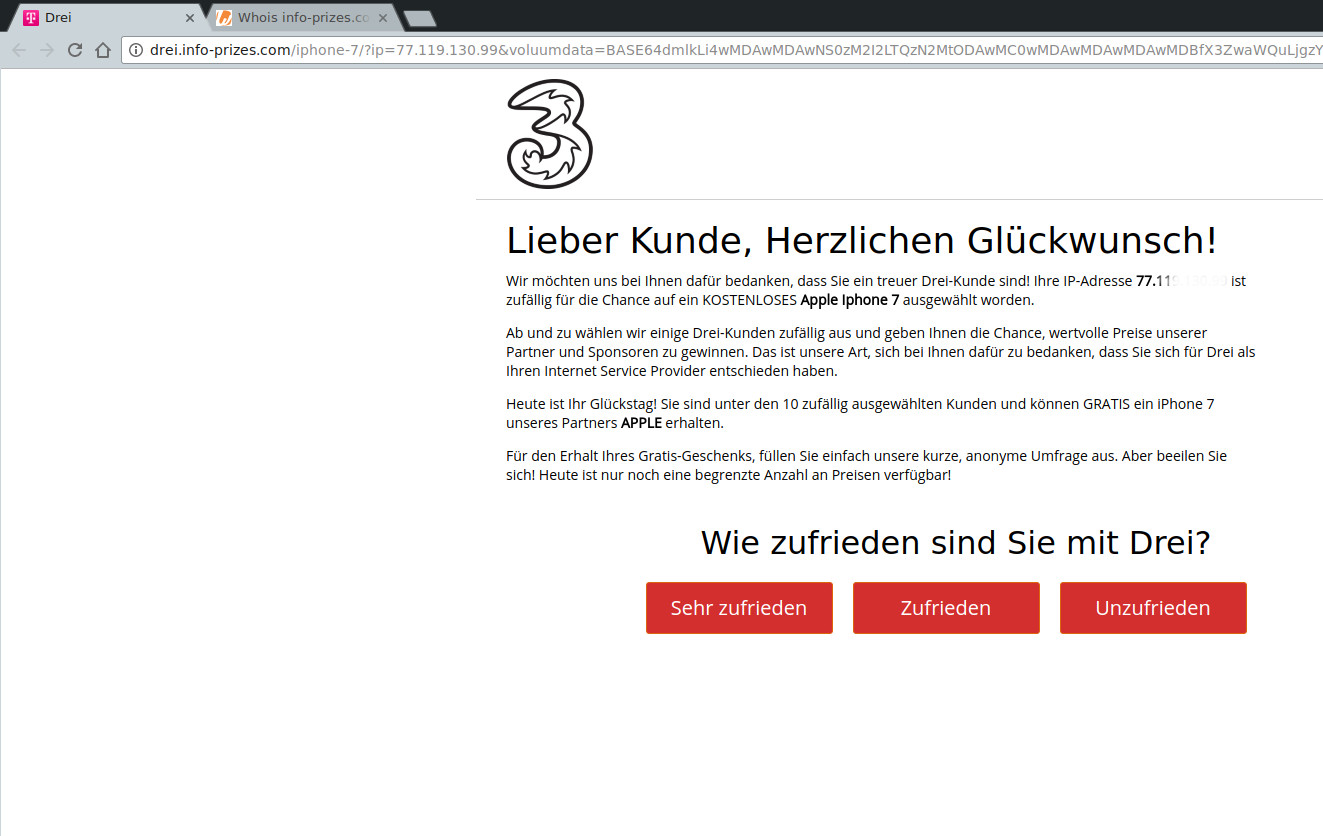Select the "Zufrieden" button
This screenshot has height=836, width=1323.
tap(946, 608)
